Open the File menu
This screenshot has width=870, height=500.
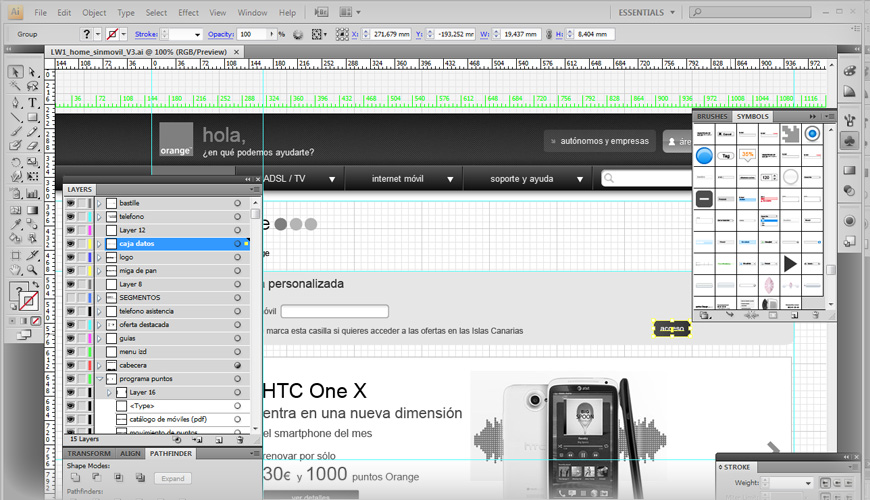pyautogui.click(x=41, y=12)
